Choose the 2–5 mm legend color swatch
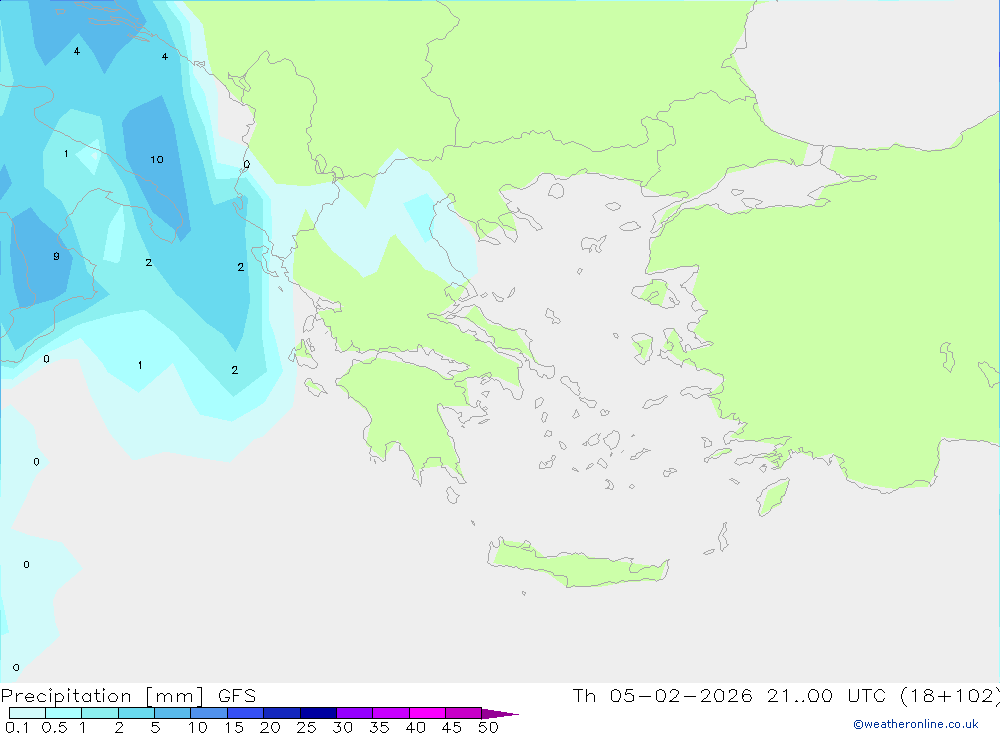Image resolution: width=1000 pixels, height=733 pixels. coord(136,713)
